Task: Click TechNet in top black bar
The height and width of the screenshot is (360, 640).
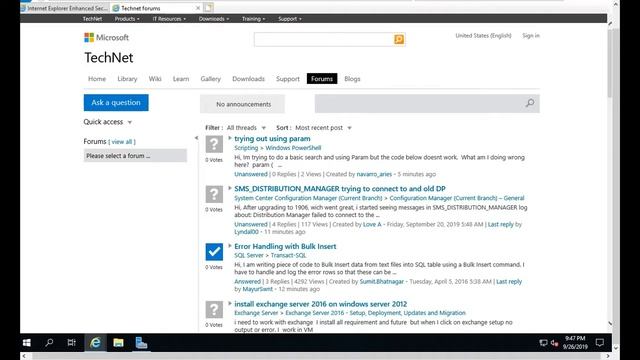Action: point(92,19)
